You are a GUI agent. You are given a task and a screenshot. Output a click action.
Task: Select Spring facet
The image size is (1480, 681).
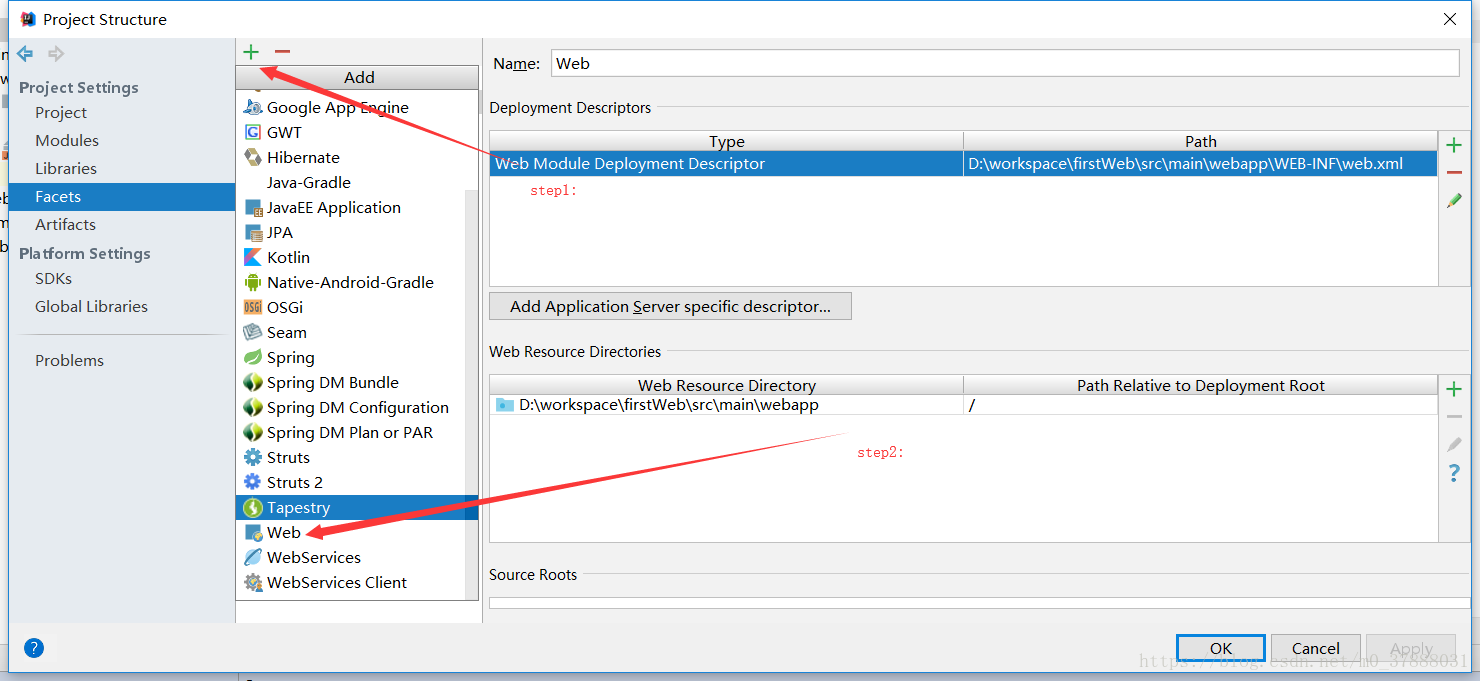pyautogui.click(x=356, y=357)
